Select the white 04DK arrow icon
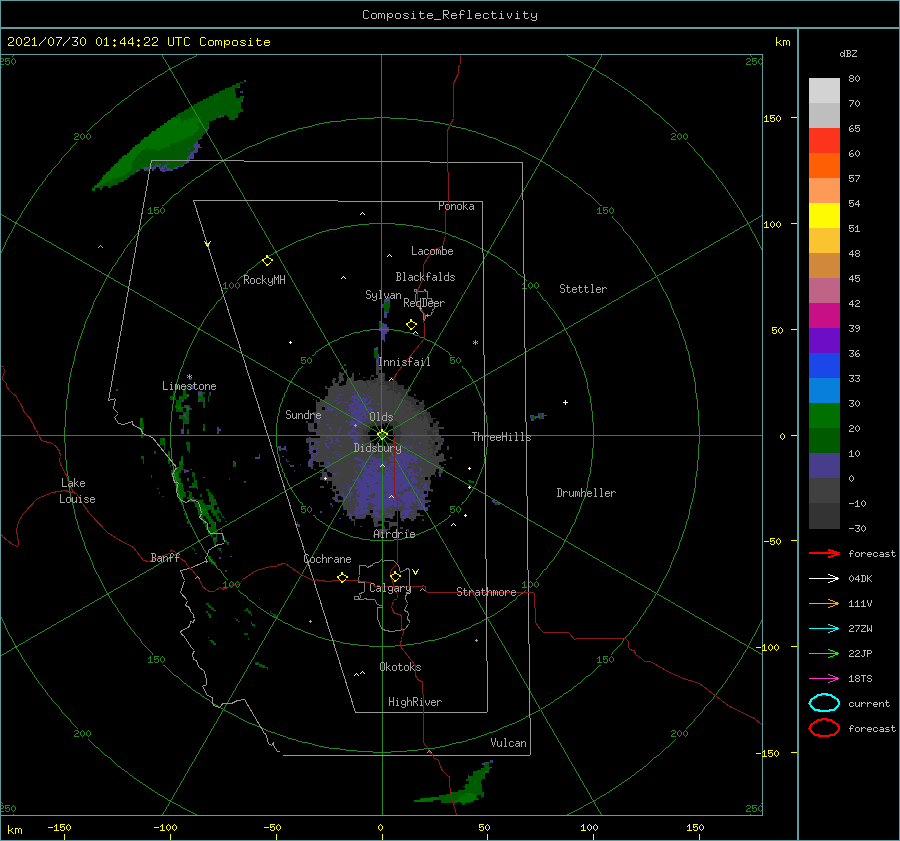Viewport: 900px width, 841px height. 824,578
